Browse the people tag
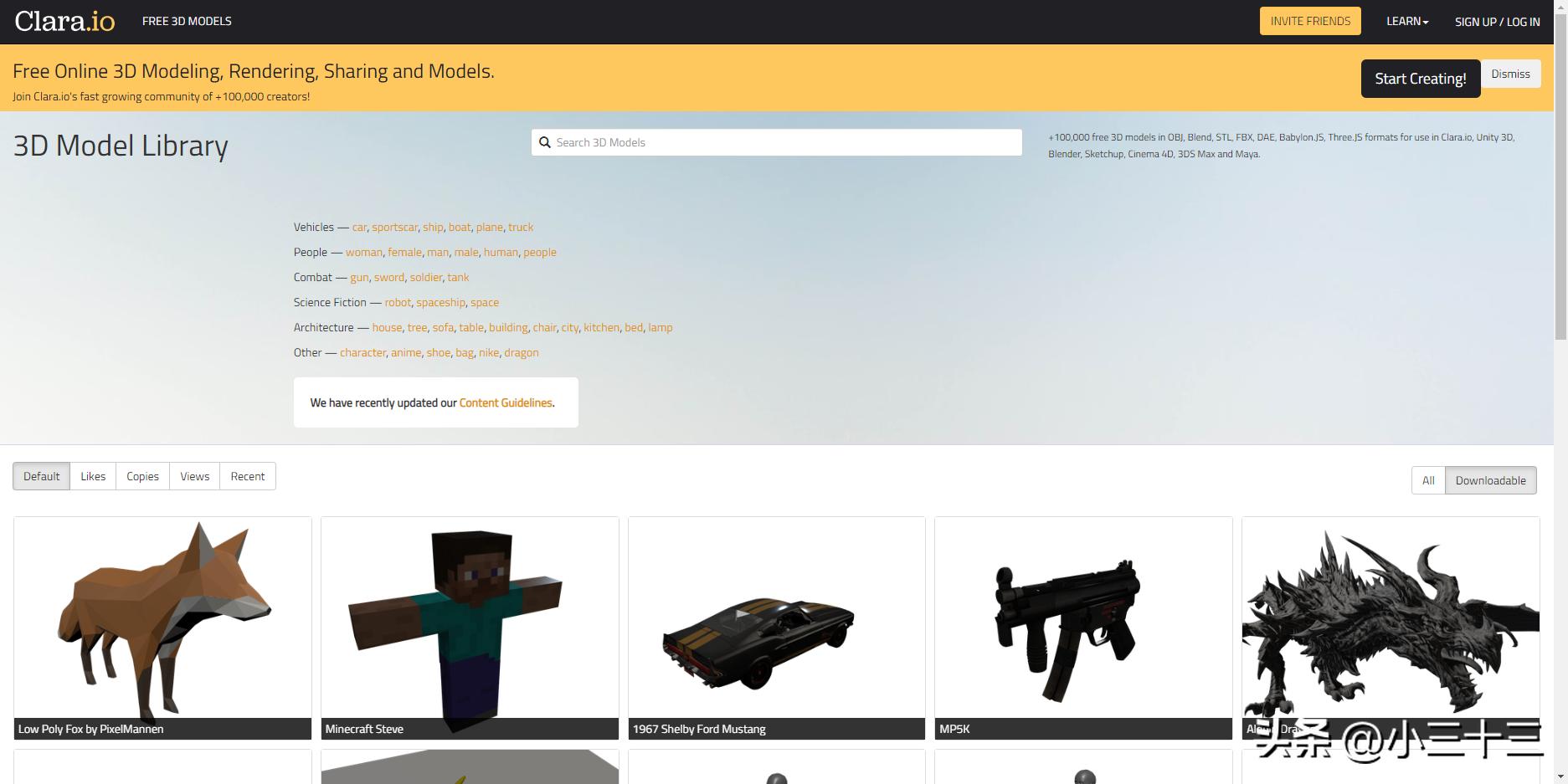 tap(540, 252)
